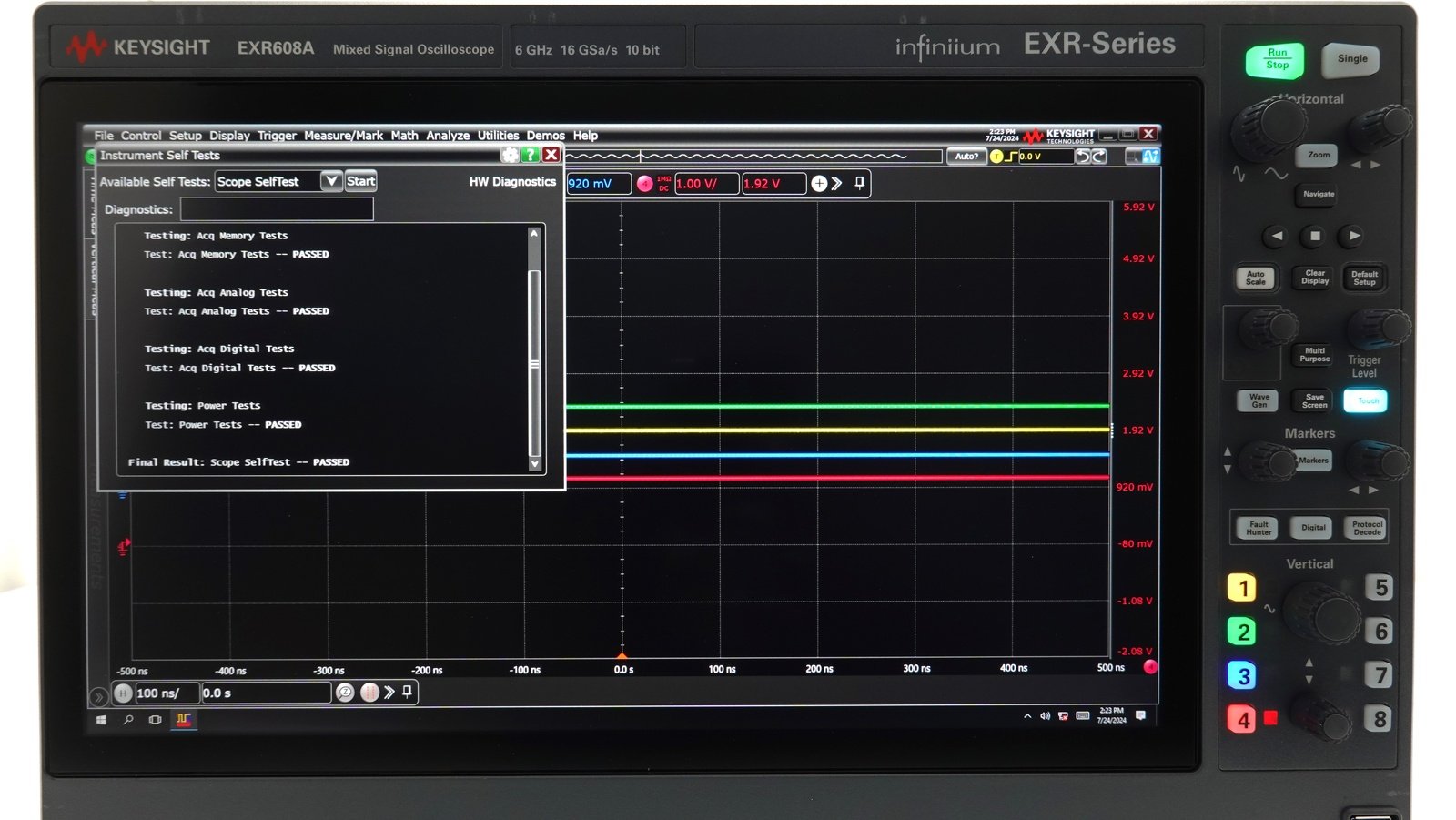Click the results scrollbar down arrow
Screen dimensions: 1456x820
tap(534, 464)
